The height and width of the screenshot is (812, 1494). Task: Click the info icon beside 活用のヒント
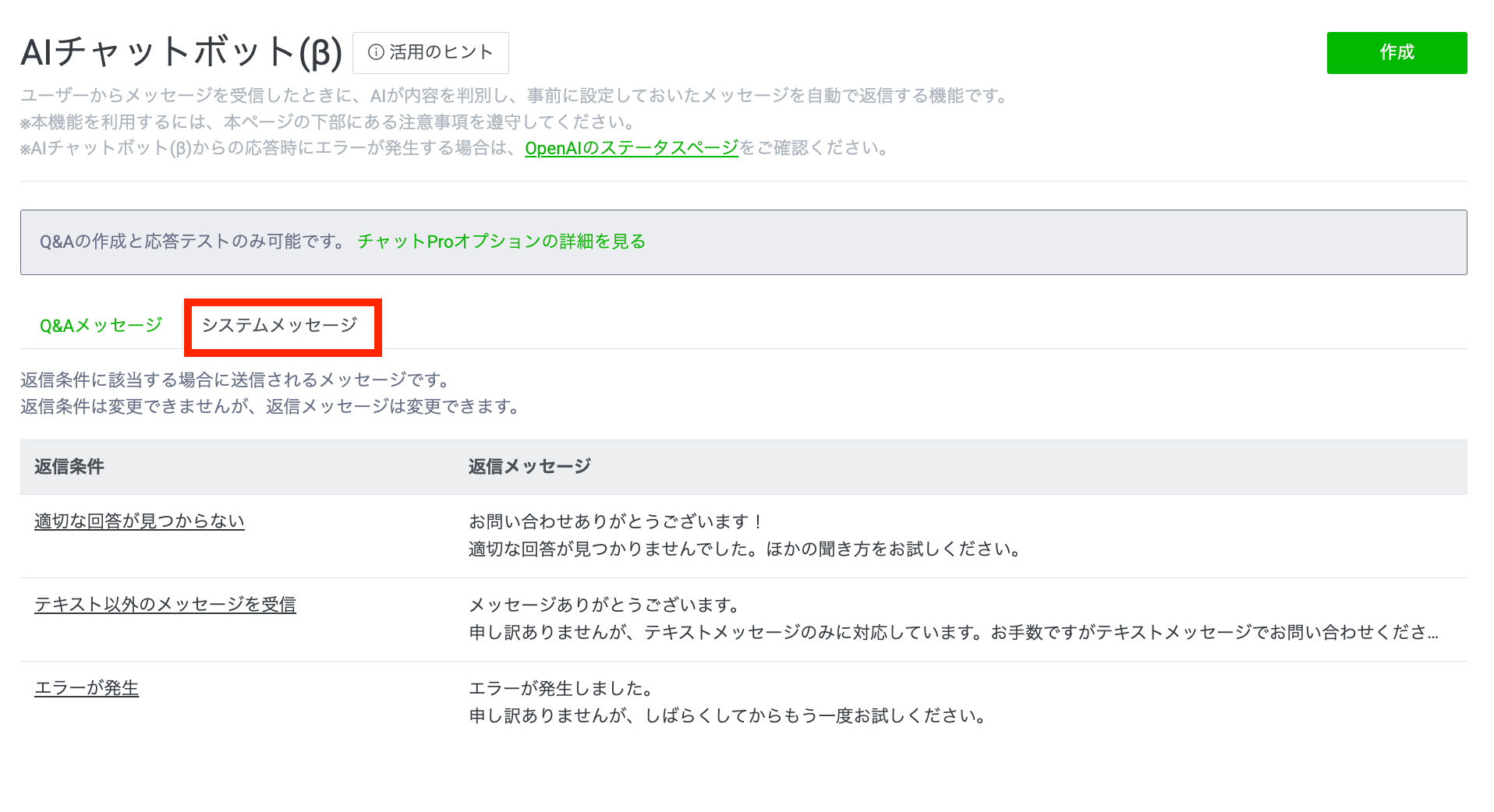(x=376, y=52)
